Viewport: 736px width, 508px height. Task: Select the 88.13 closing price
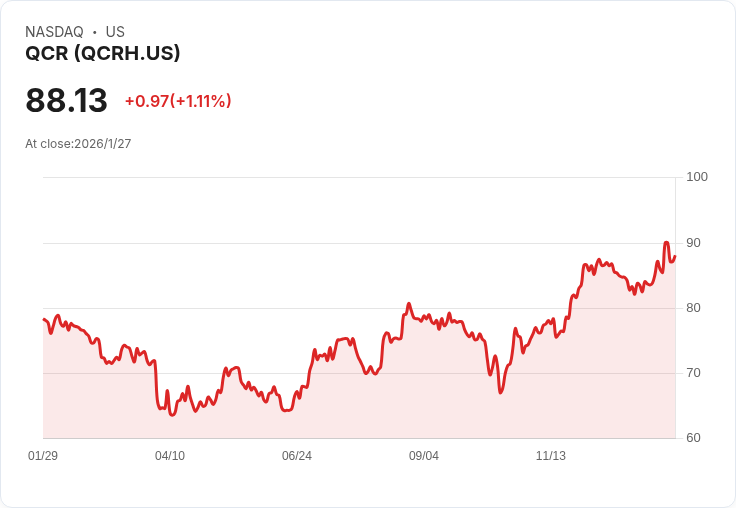click(x=66, y=101)
